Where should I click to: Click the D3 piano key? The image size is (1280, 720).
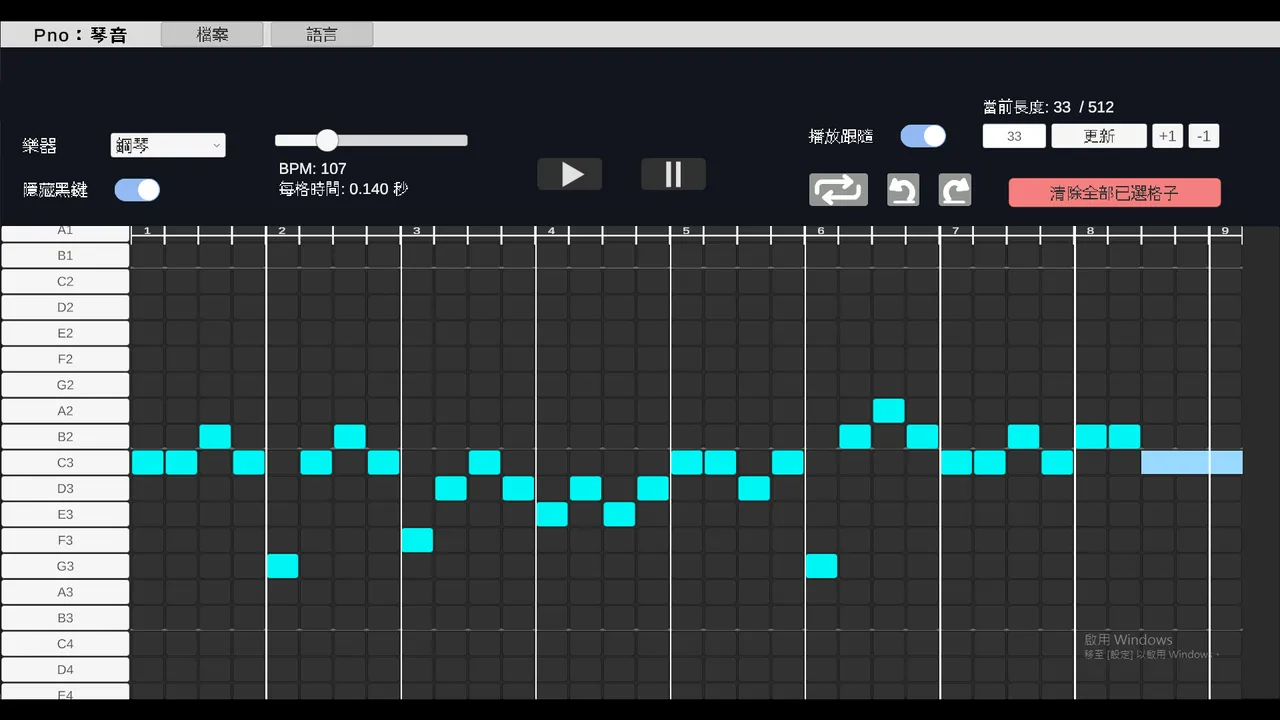65,488
